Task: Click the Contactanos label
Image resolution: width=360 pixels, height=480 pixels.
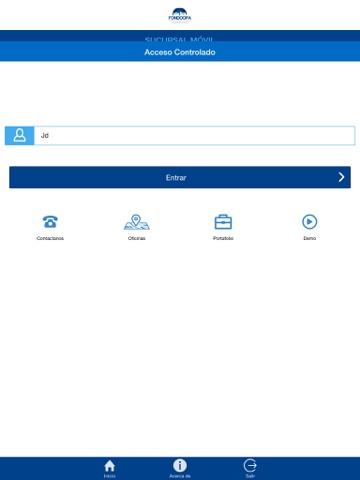Action: pos(50,238)
